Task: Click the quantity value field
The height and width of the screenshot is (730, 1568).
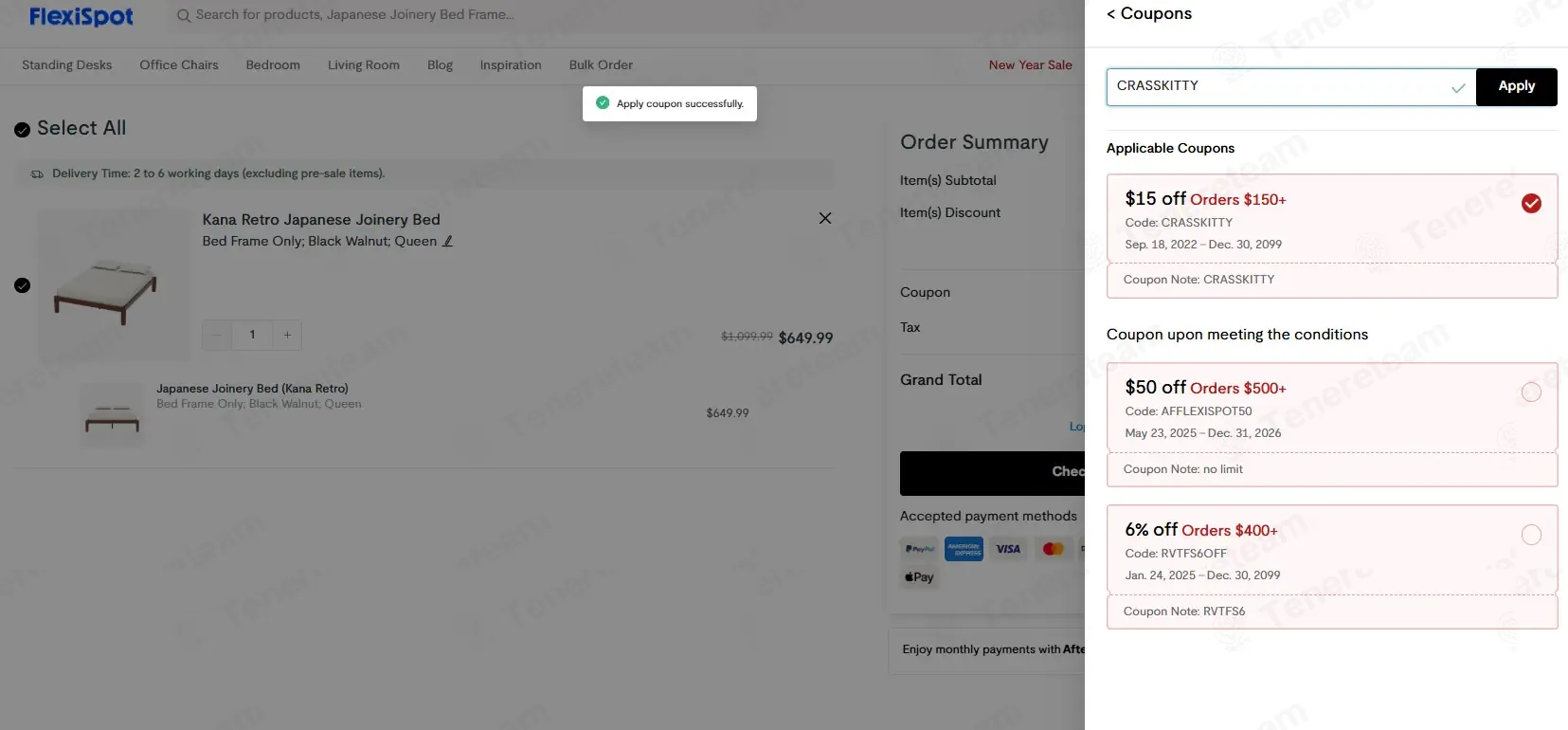Action: 252,335
